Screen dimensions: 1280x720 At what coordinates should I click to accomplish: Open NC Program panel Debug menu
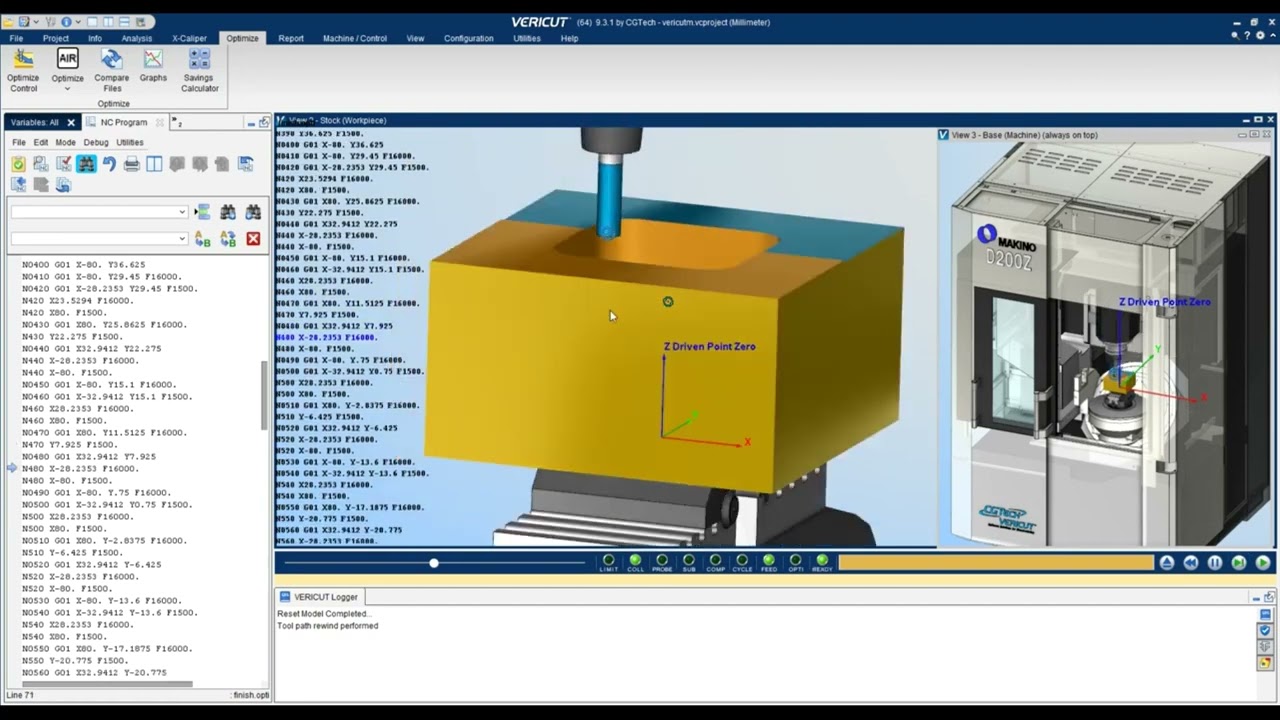click(96, 142)
